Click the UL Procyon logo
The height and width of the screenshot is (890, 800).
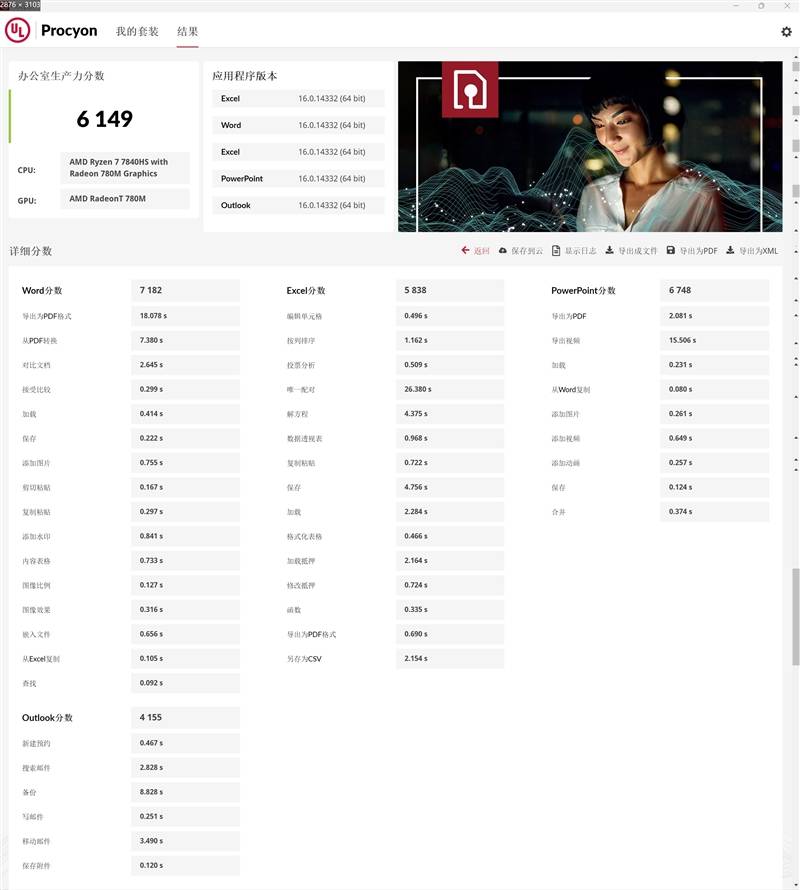coord(52,31)
